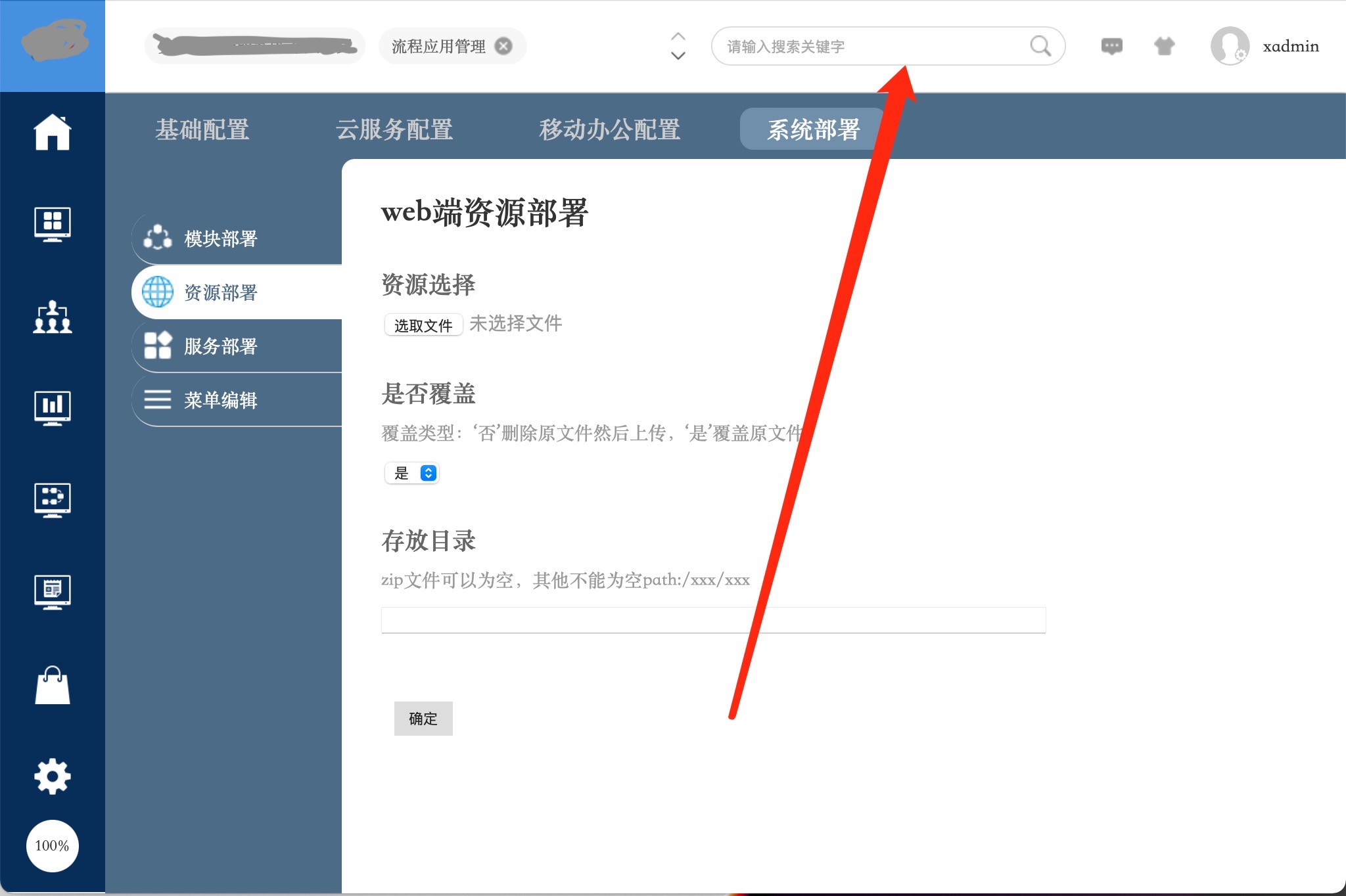The width and height of the screenshot is (1346, 896).
Task: Open the org structure people icon
Action: coord(53,317)
